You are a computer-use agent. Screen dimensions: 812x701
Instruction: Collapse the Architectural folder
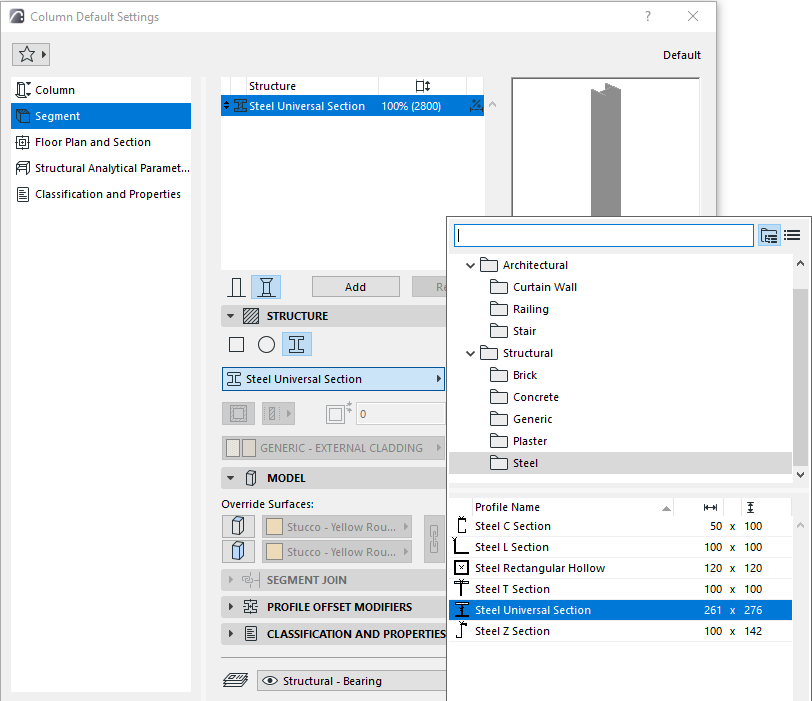[x=470, y=265]
